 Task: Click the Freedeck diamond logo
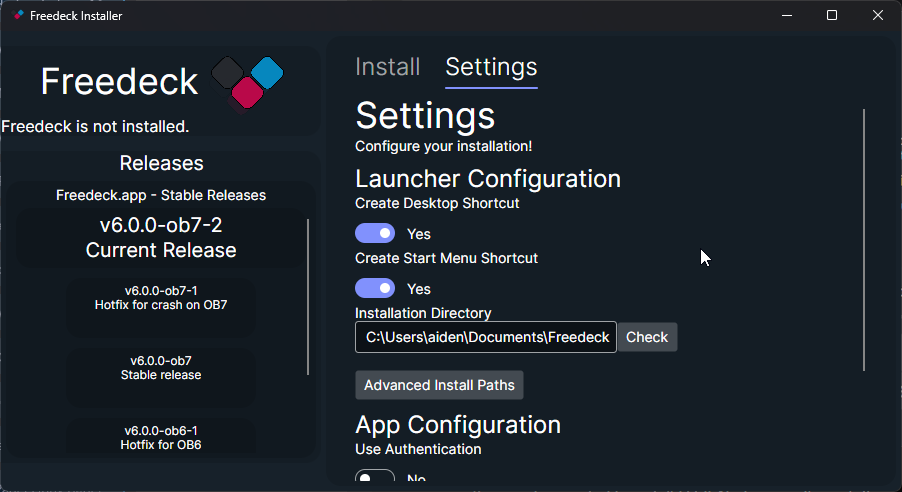(x=247, y=83)
